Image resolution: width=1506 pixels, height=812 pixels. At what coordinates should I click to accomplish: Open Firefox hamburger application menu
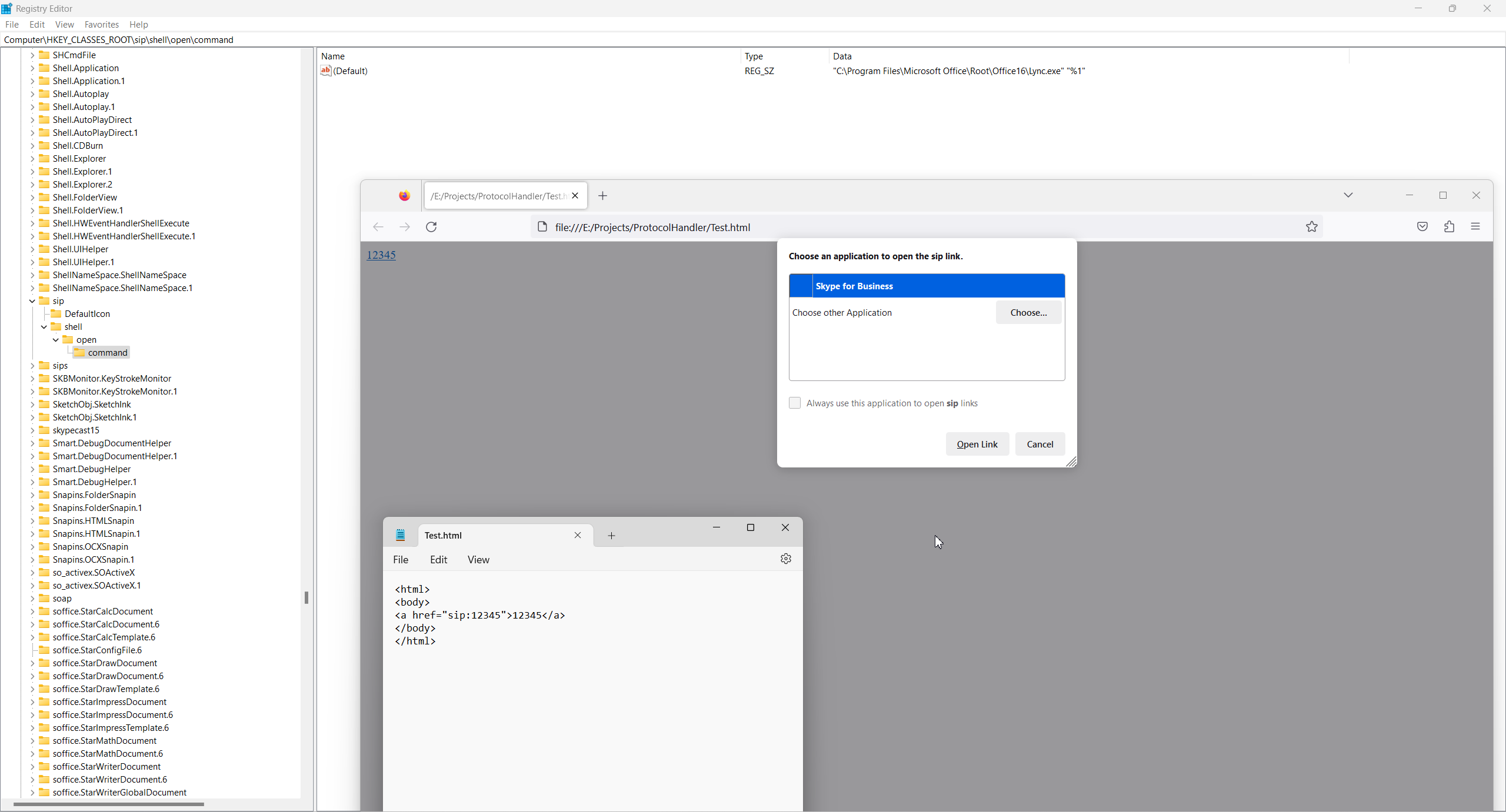pos(1475,227)
